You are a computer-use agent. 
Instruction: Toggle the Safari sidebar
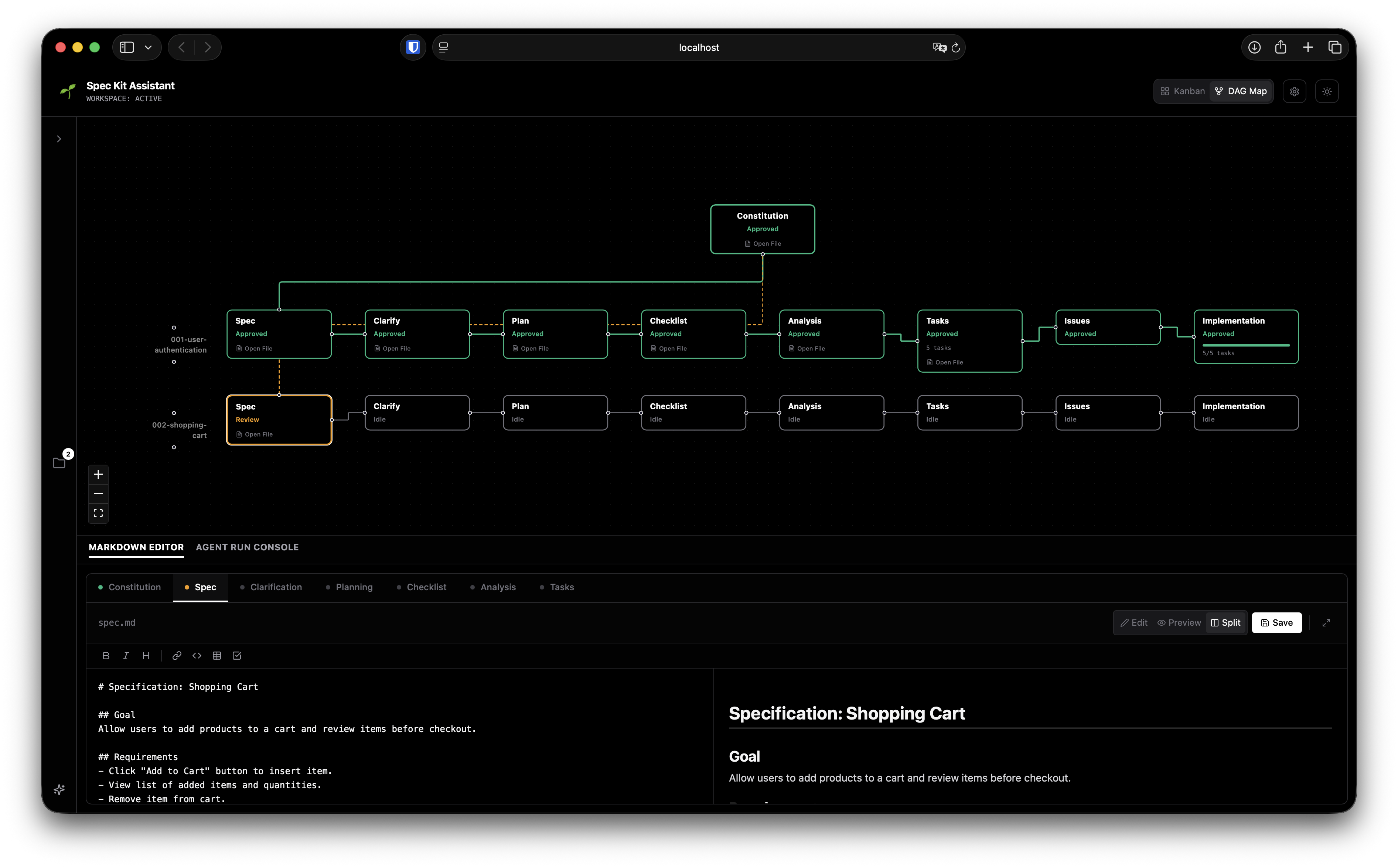(127, 47)
